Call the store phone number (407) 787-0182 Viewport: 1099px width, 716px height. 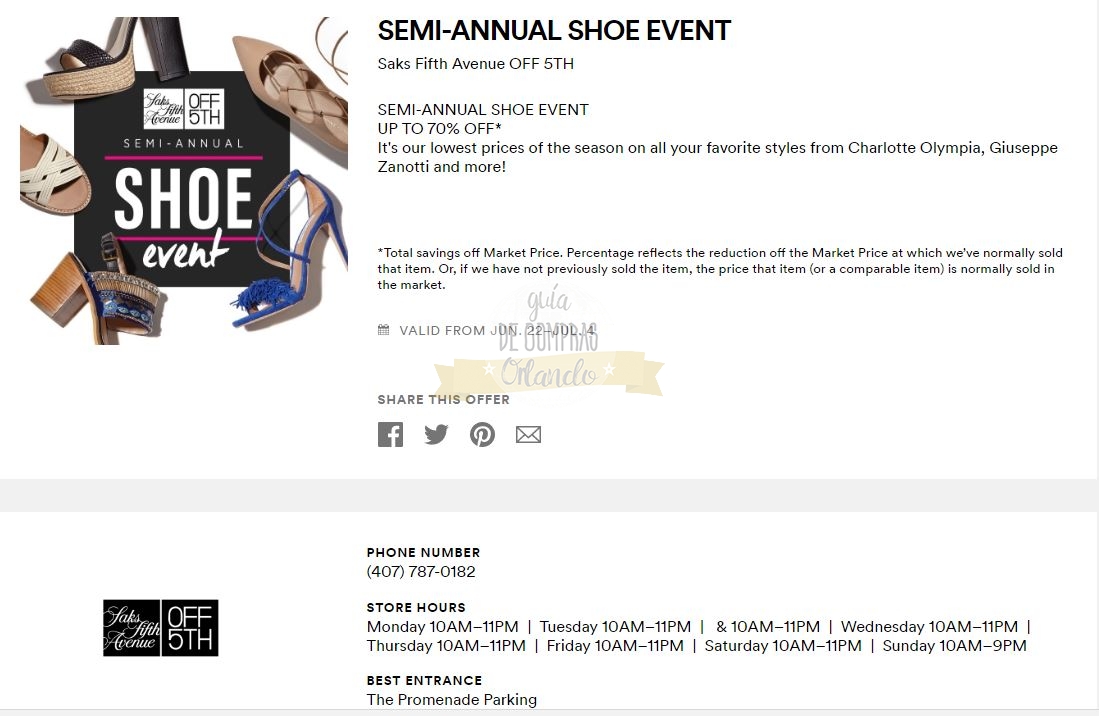(x=421, y=572)
